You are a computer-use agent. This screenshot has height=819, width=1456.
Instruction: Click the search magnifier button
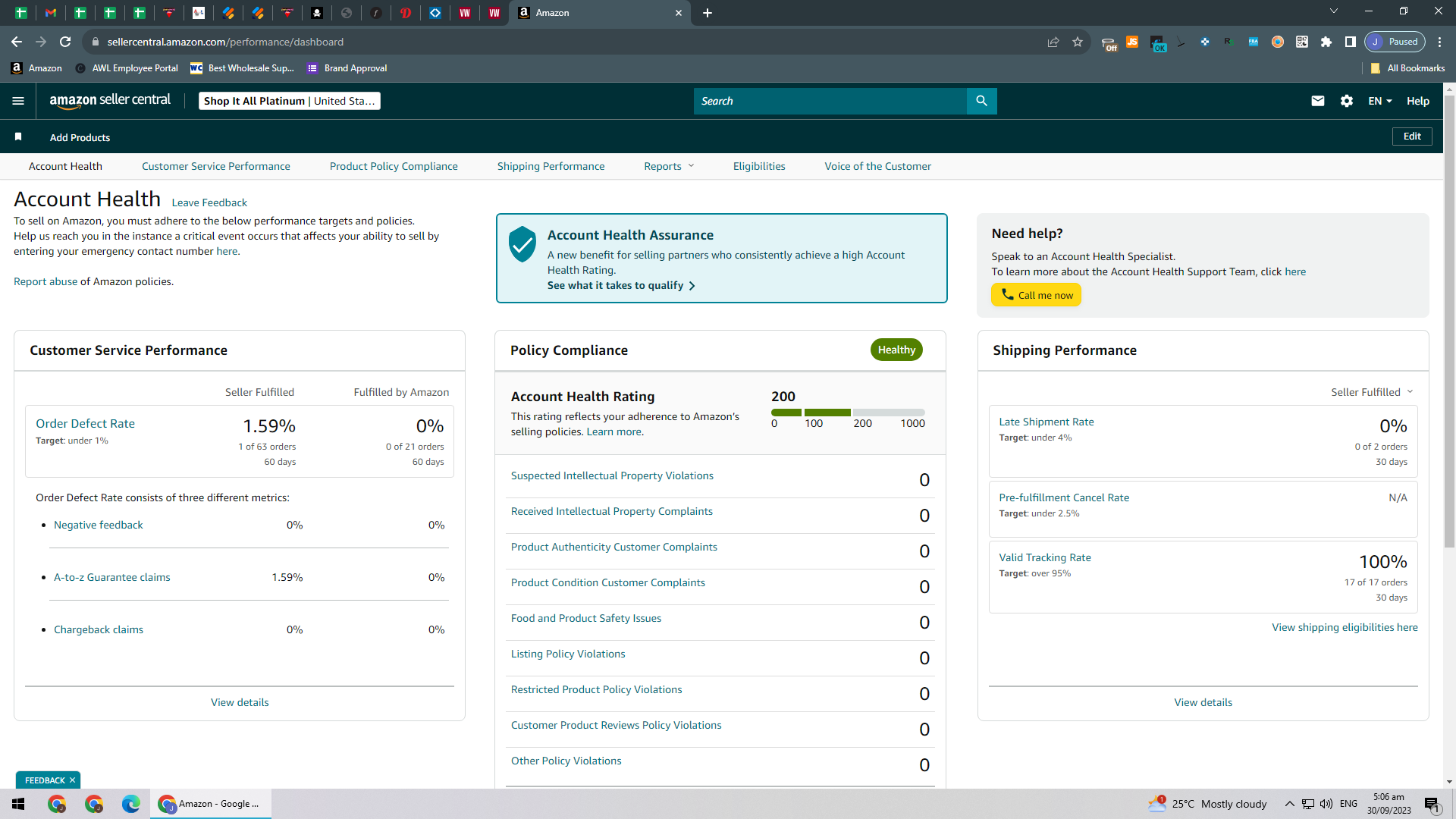point(981,101)
